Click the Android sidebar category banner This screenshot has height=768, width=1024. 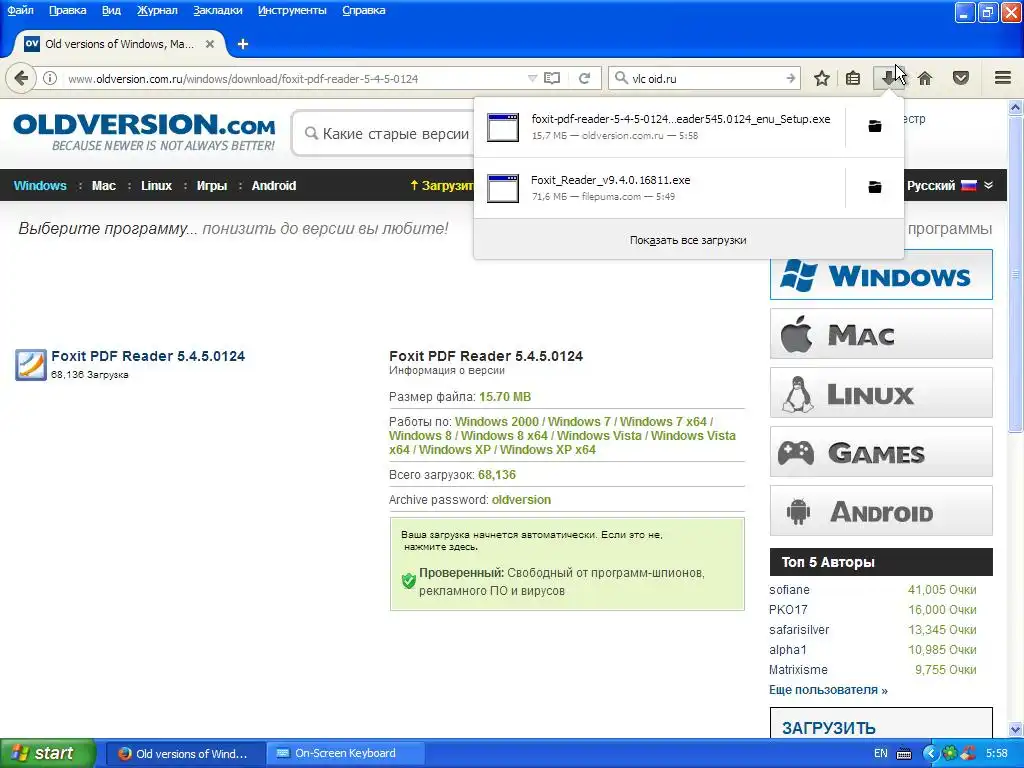pos(881,510)
